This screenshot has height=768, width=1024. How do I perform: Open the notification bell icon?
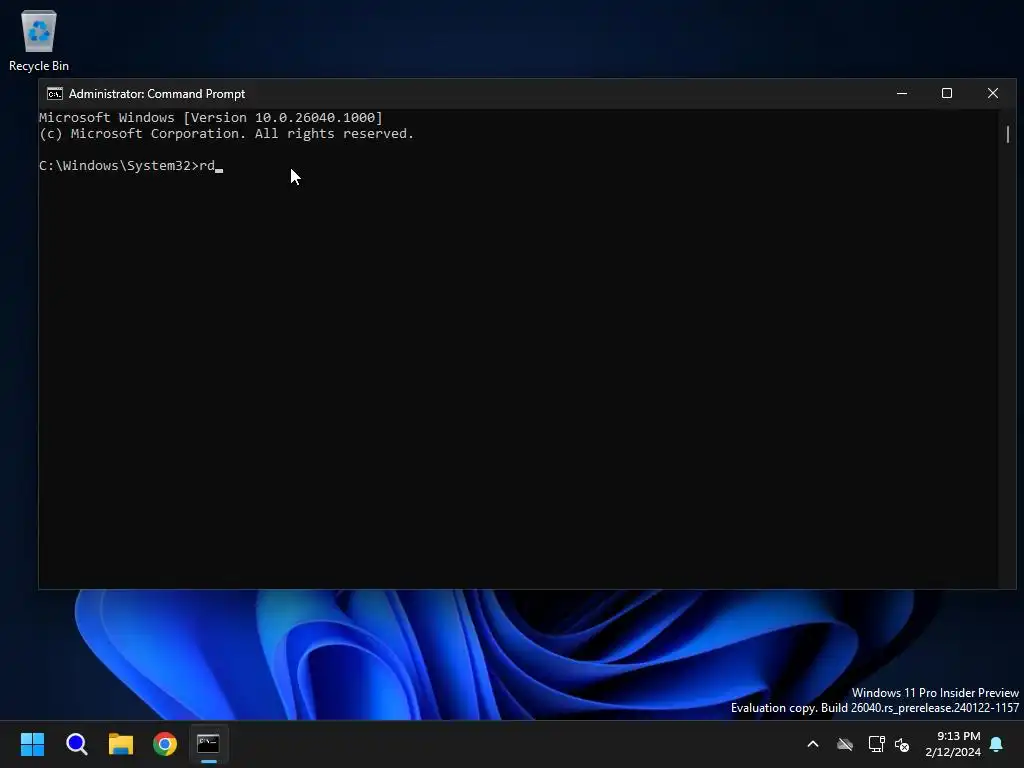click(997, 744)
